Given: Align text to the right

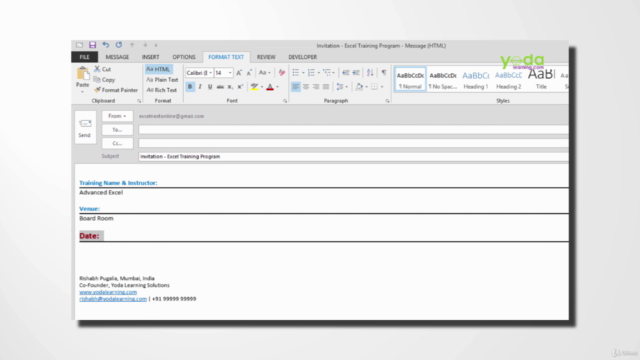Looking at the screenshot, I should (316, 87).
